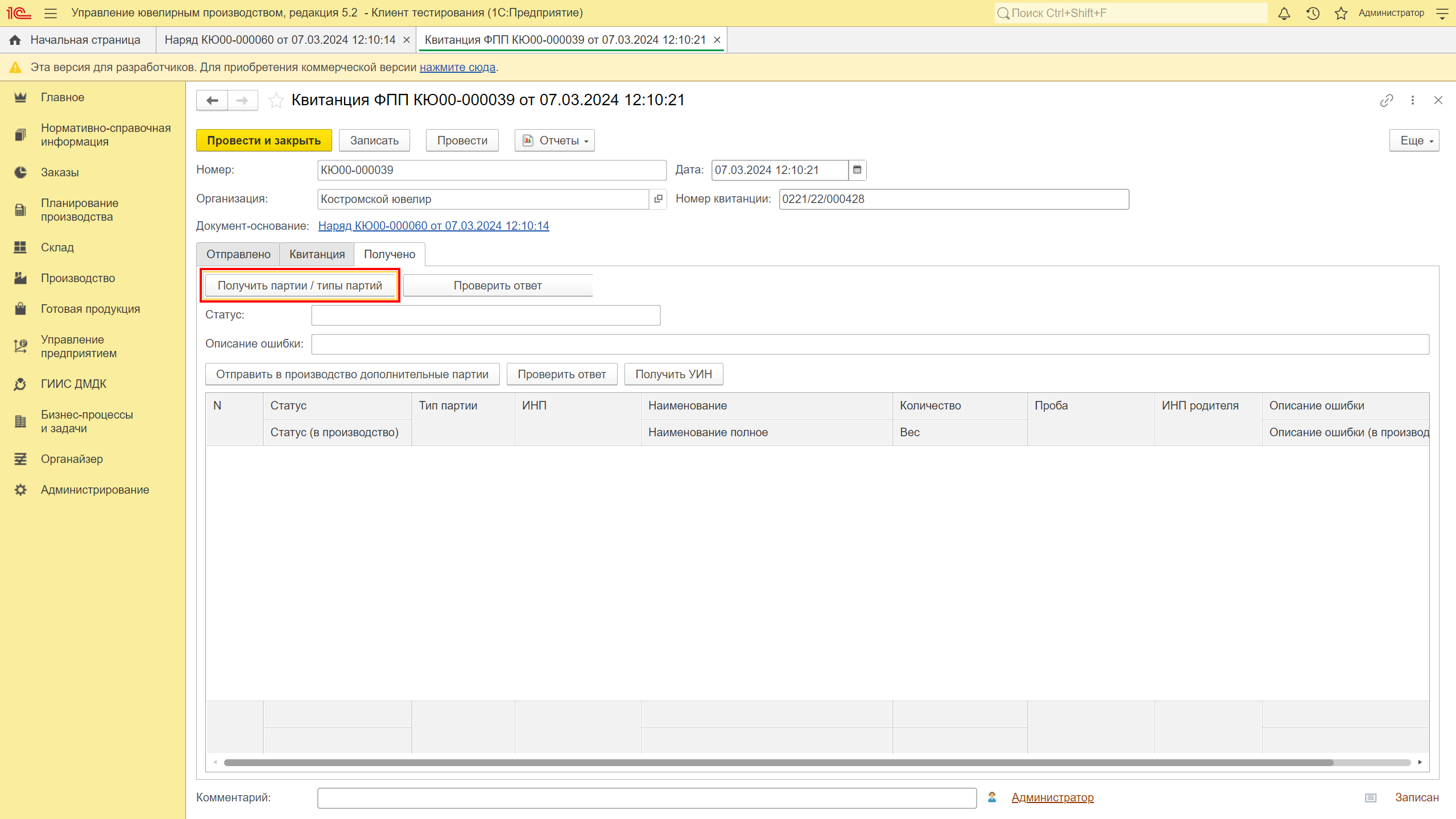1456x819 pixels.
Task: Click Отправить в производство дополнительные партии
Action: tap(352, 374)
